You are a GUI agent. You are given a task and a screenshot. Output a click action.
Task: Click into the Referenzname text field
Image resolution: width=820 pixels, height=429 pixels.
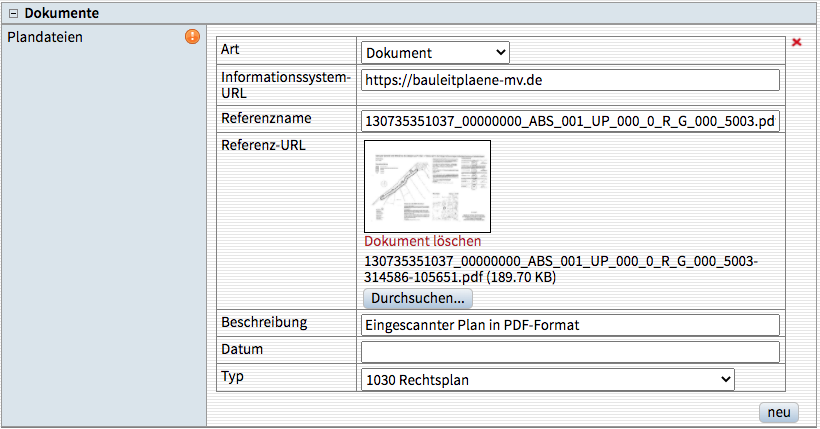[x=569, y=122]
